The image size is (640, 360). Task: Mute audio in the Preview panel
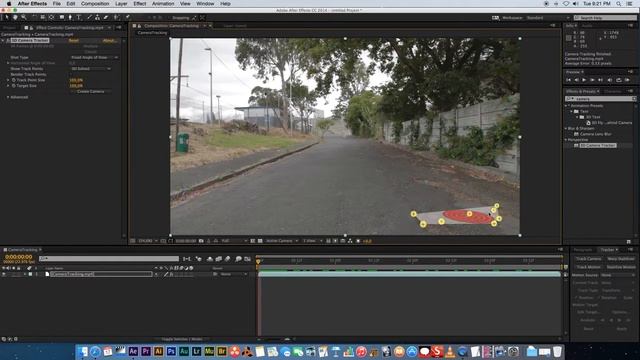[x=610, y=80]
